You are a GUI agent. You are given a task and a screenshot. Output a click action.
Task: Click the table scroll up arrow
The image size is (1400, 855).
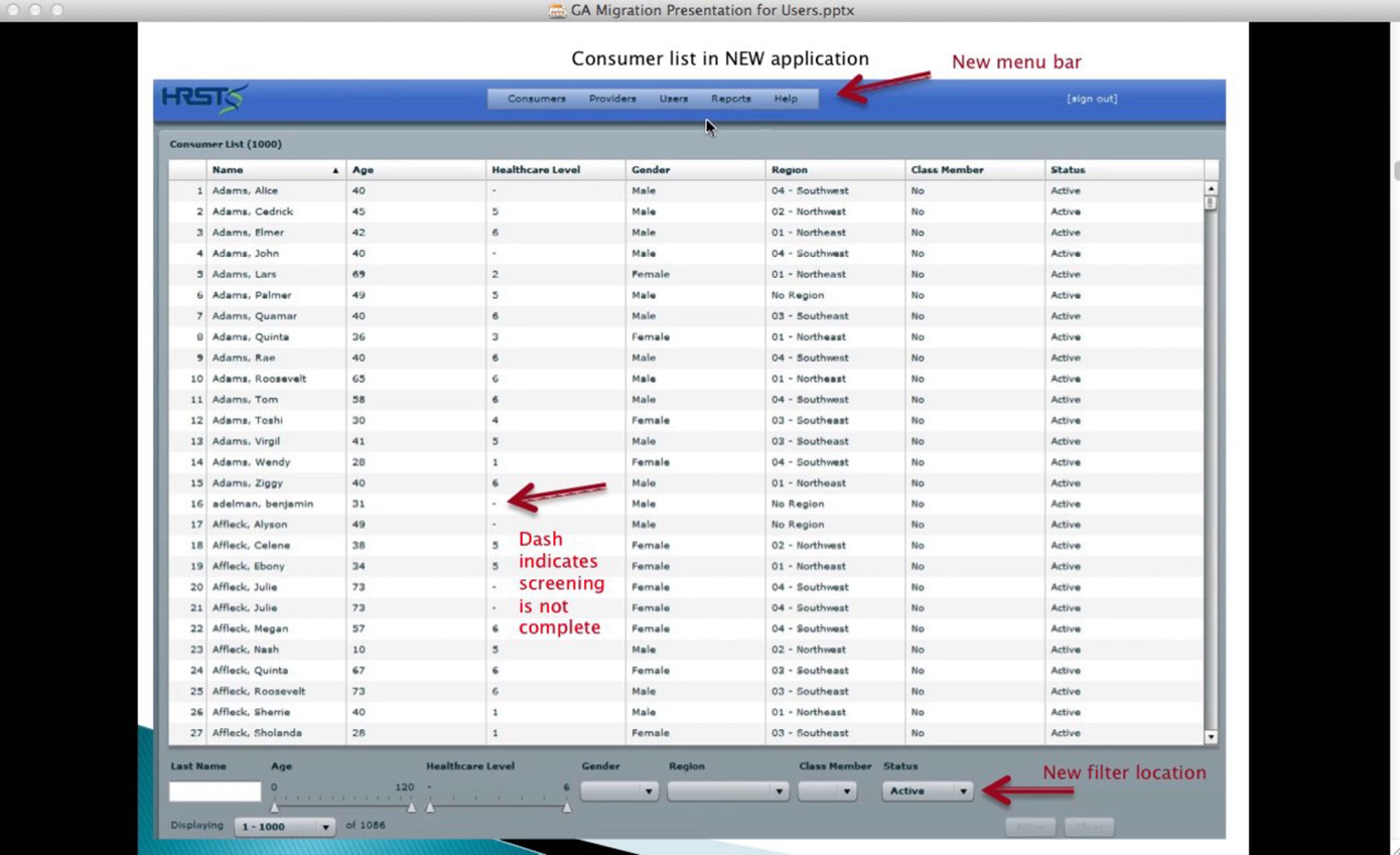(x=1210, y=189)
